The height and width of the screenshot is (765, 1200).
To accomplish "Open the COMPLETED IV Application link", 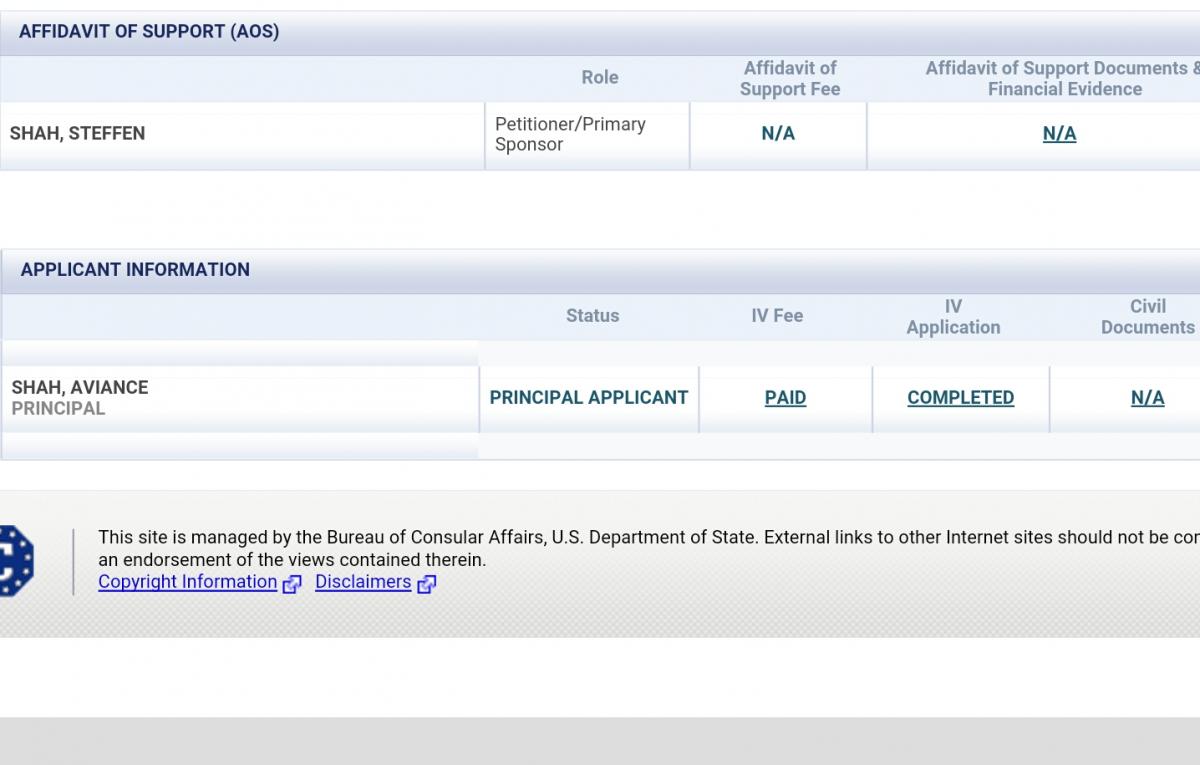I will point(960,398).
